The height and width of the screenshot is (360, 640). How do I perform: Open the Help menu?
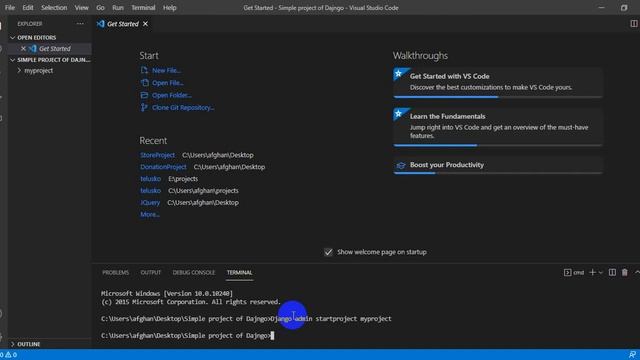coord(169,8)
